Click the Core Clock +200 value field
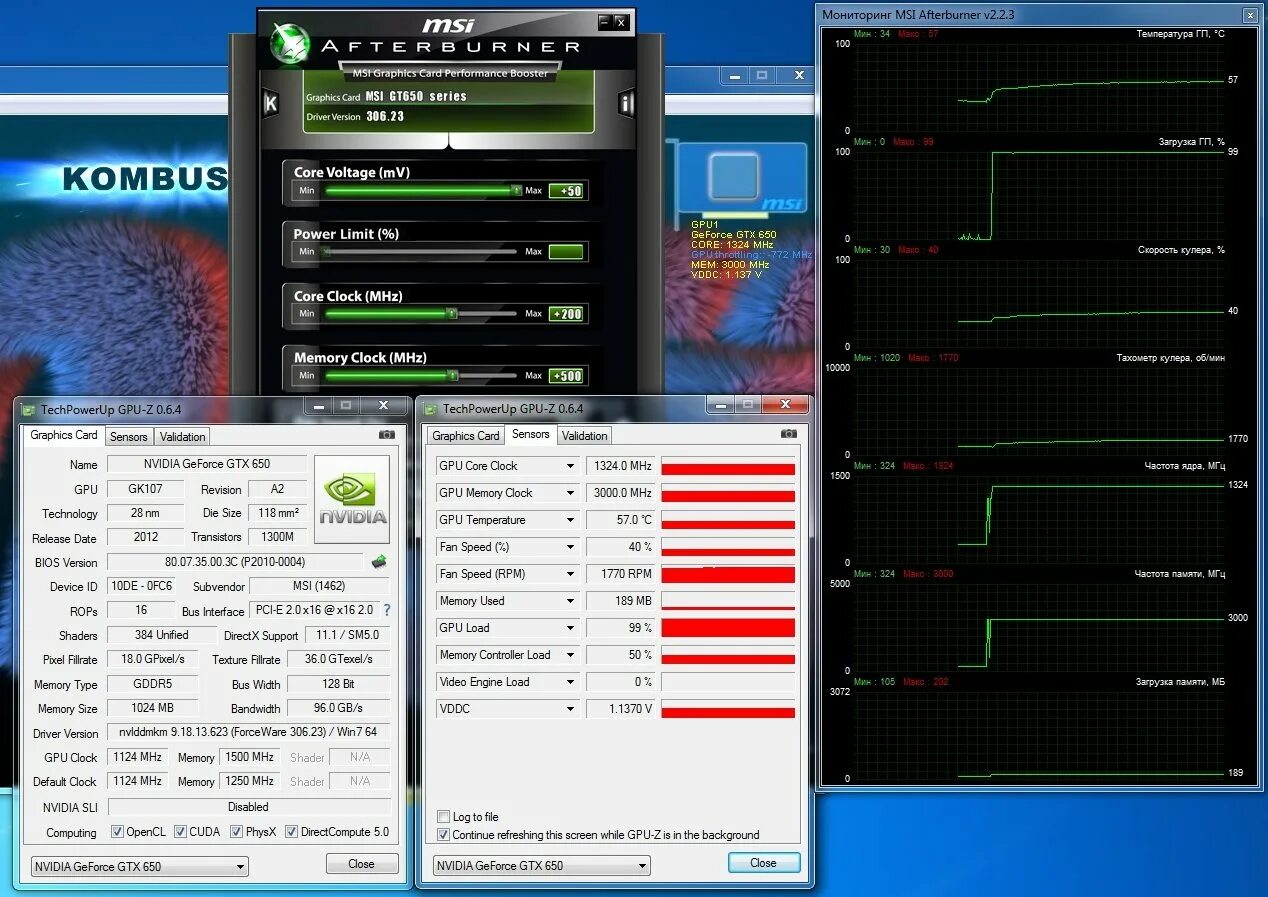 click(x=566, y=314)
